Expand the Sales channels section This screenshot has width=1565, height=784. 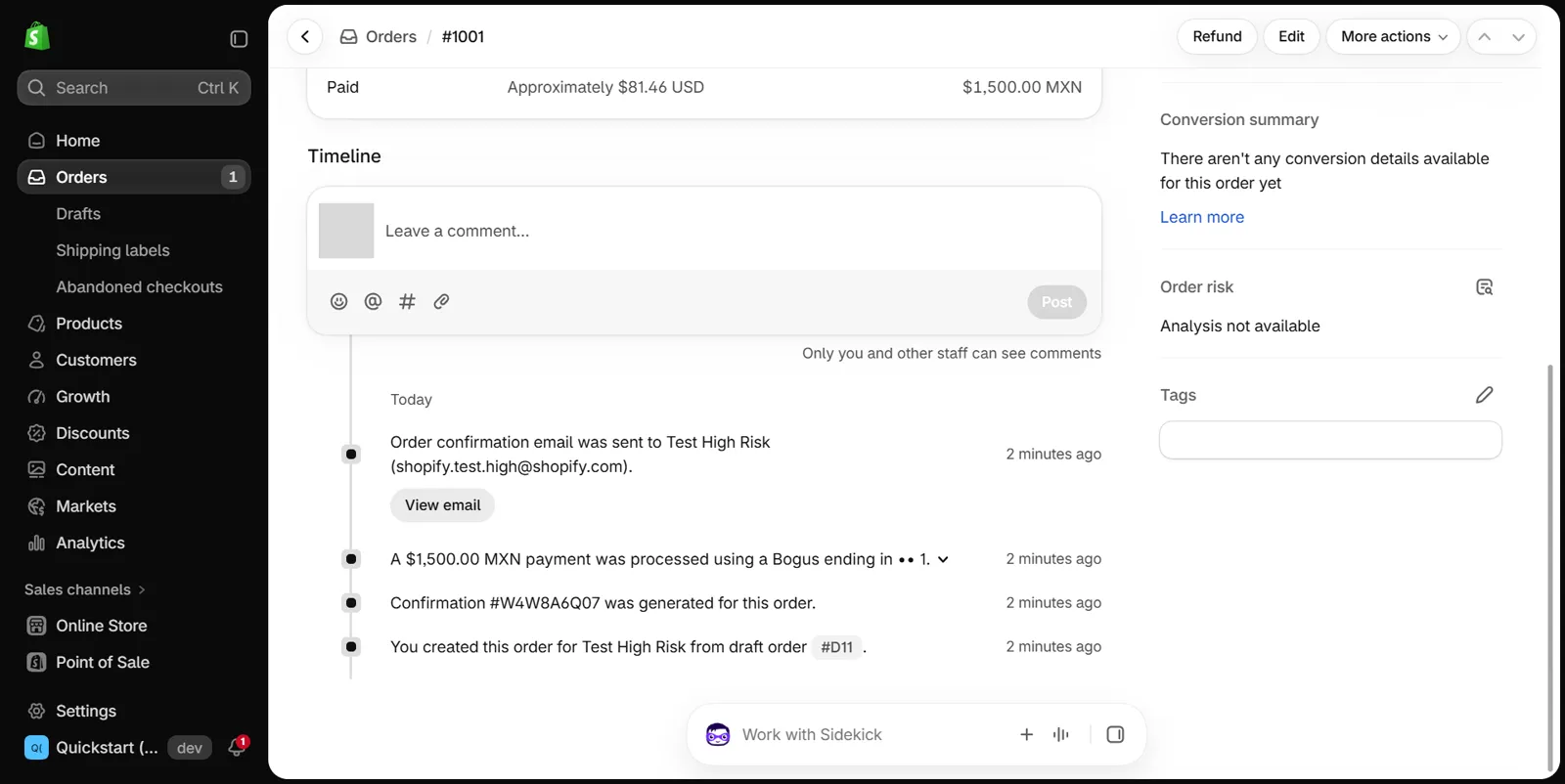pos(85,589)
